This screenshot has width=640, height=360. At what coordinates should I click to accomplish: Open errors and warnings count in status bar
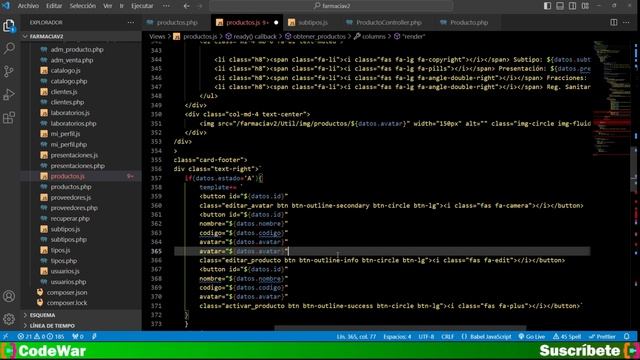pos(40,337)
